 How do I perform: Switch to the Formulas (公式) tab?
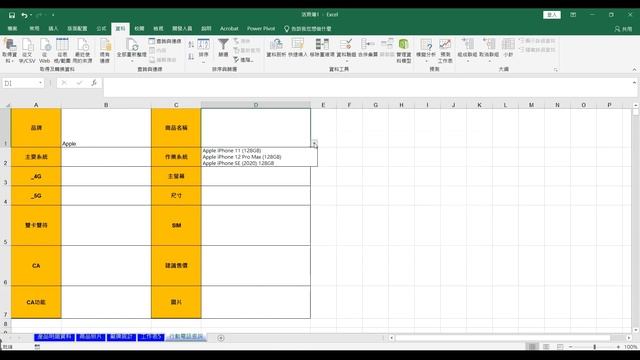[101, 29]
